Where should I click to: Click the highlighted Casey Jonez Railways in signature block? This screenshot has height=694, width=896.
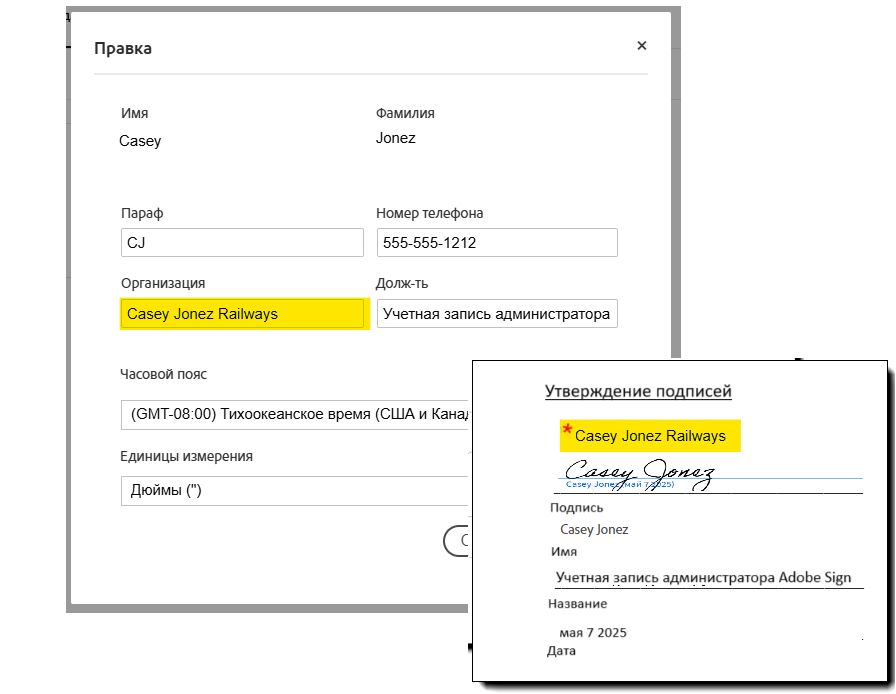650,436
